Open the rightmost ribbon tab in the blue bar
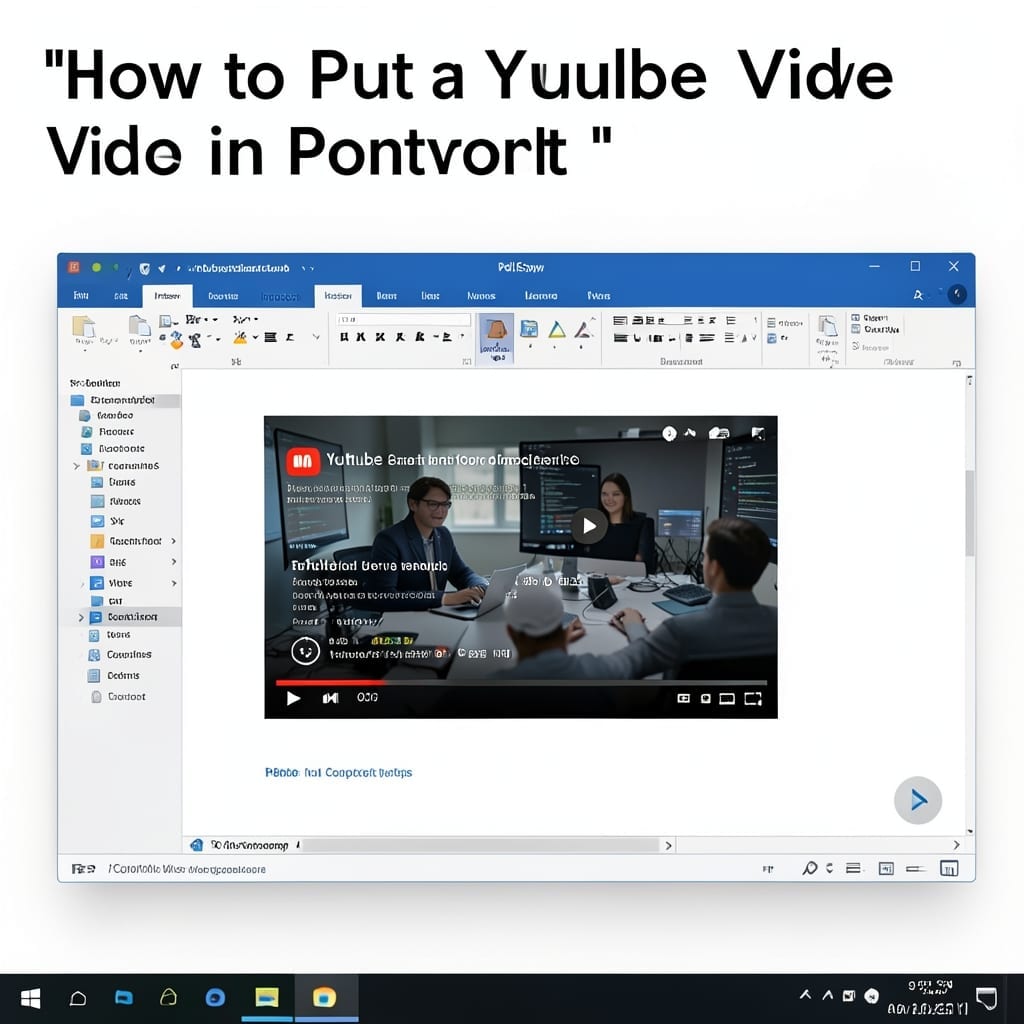Viewport: 1024px width, 1024px height. click(x=598, y=296)
